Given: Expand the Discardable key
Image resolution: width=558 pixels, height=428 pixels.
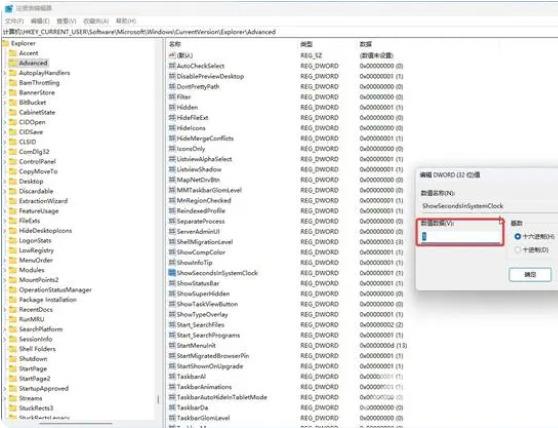Looking at the screenshot, I should 5,191.
